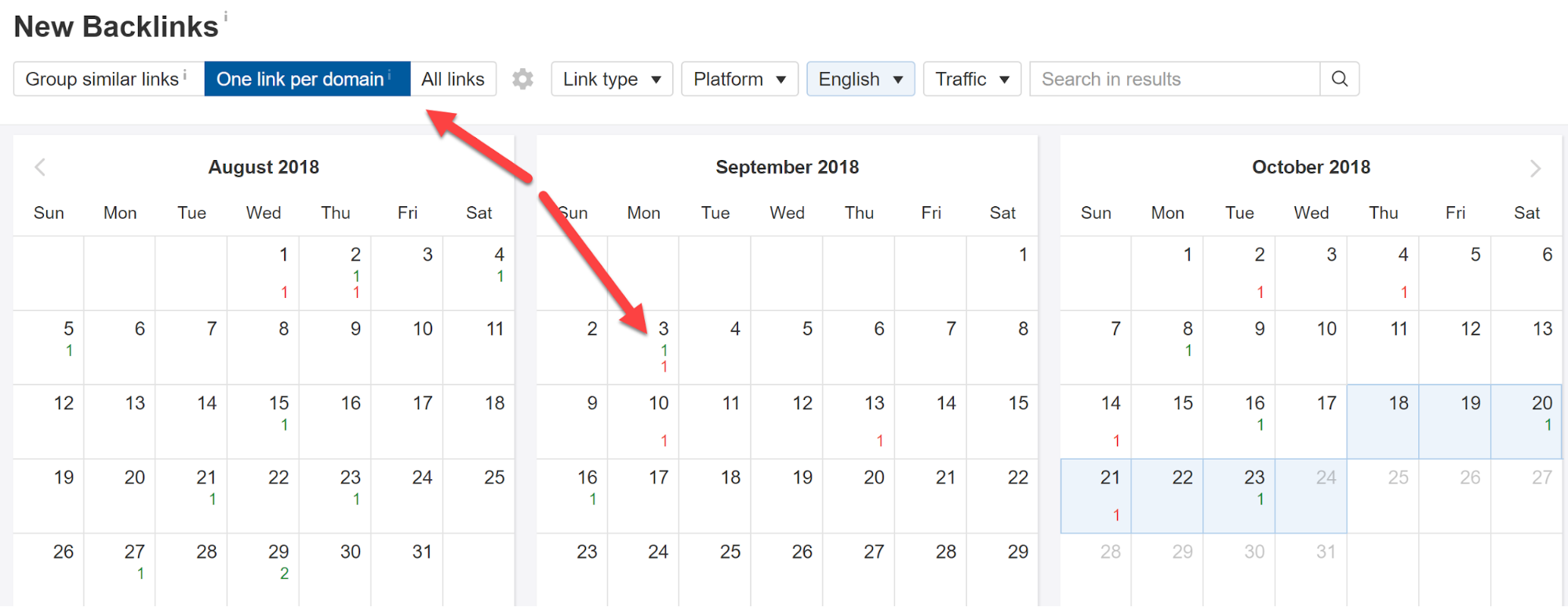Click September 13, 2018 date cell

859,421
